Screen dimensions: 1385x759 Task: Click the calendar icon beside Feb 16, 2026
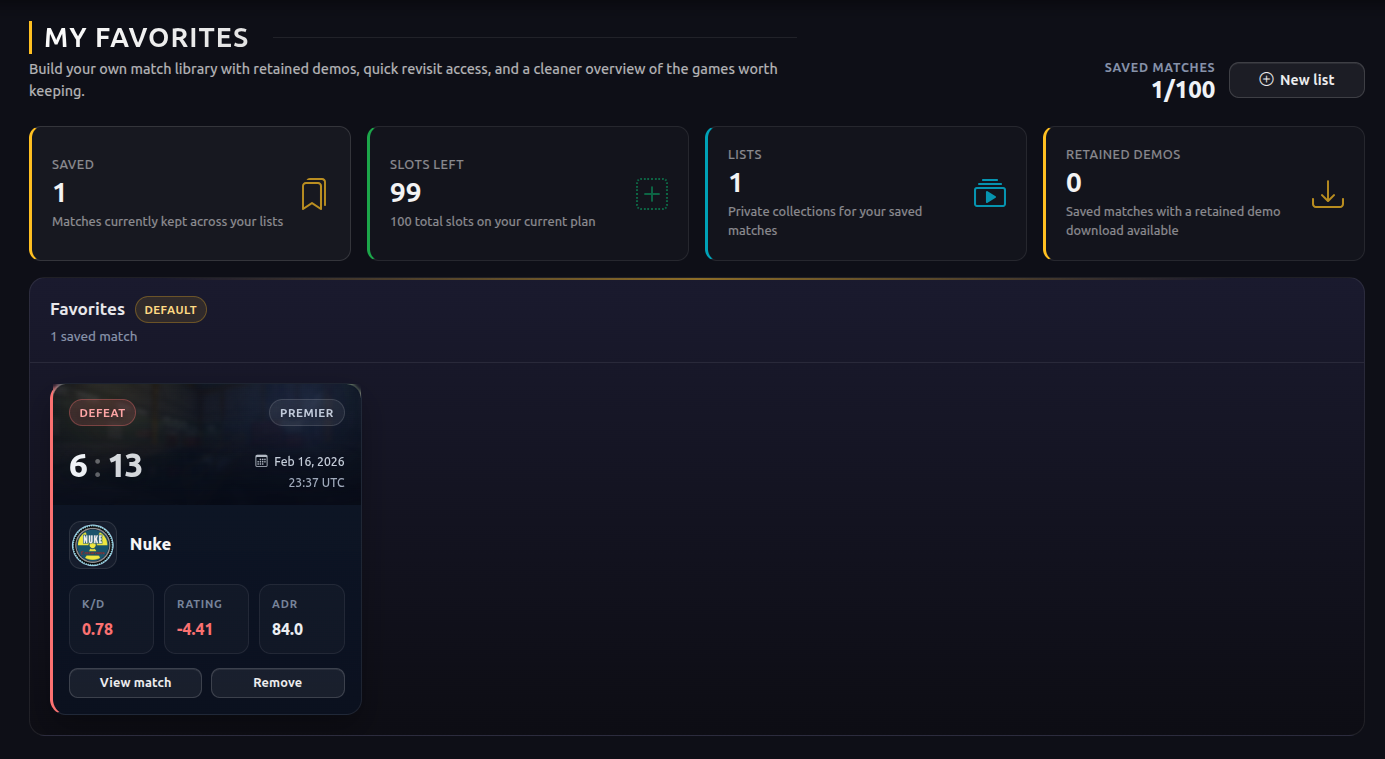(263, 461)
